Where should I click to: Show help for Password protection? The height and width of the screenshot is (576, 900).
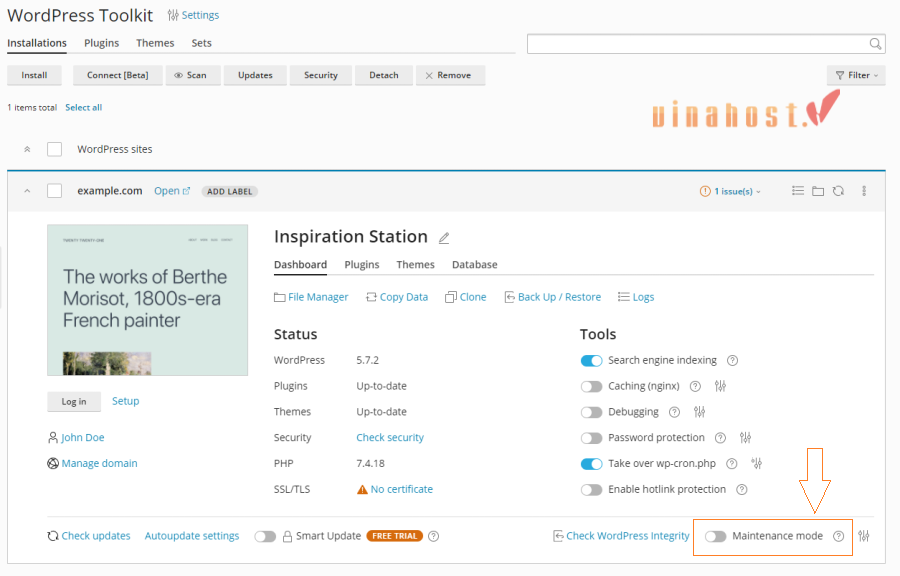[x=720, y=438]
